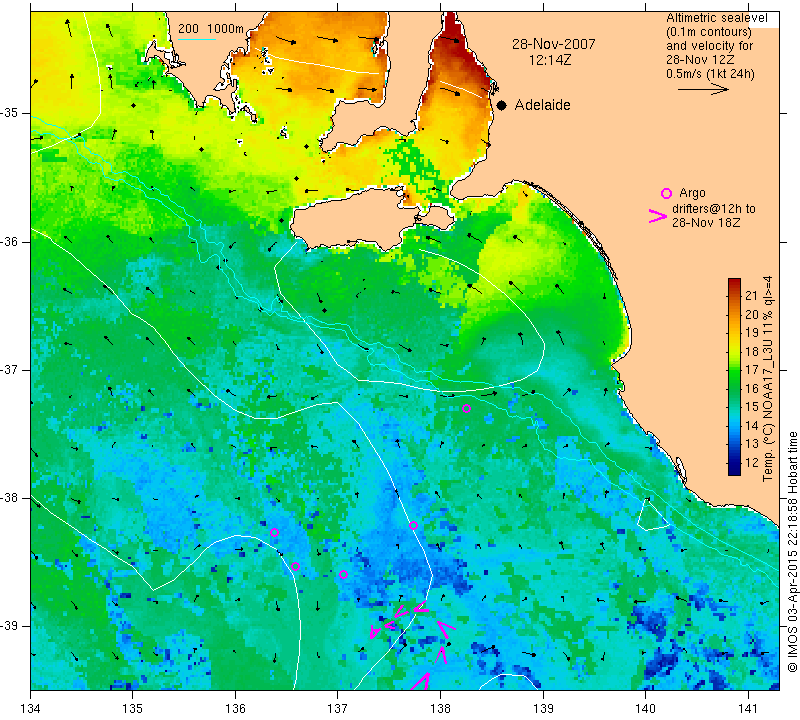Click the '200 1000m' depth label
The height and width of the screenshot is (720, 800).
tap(211, 29)
